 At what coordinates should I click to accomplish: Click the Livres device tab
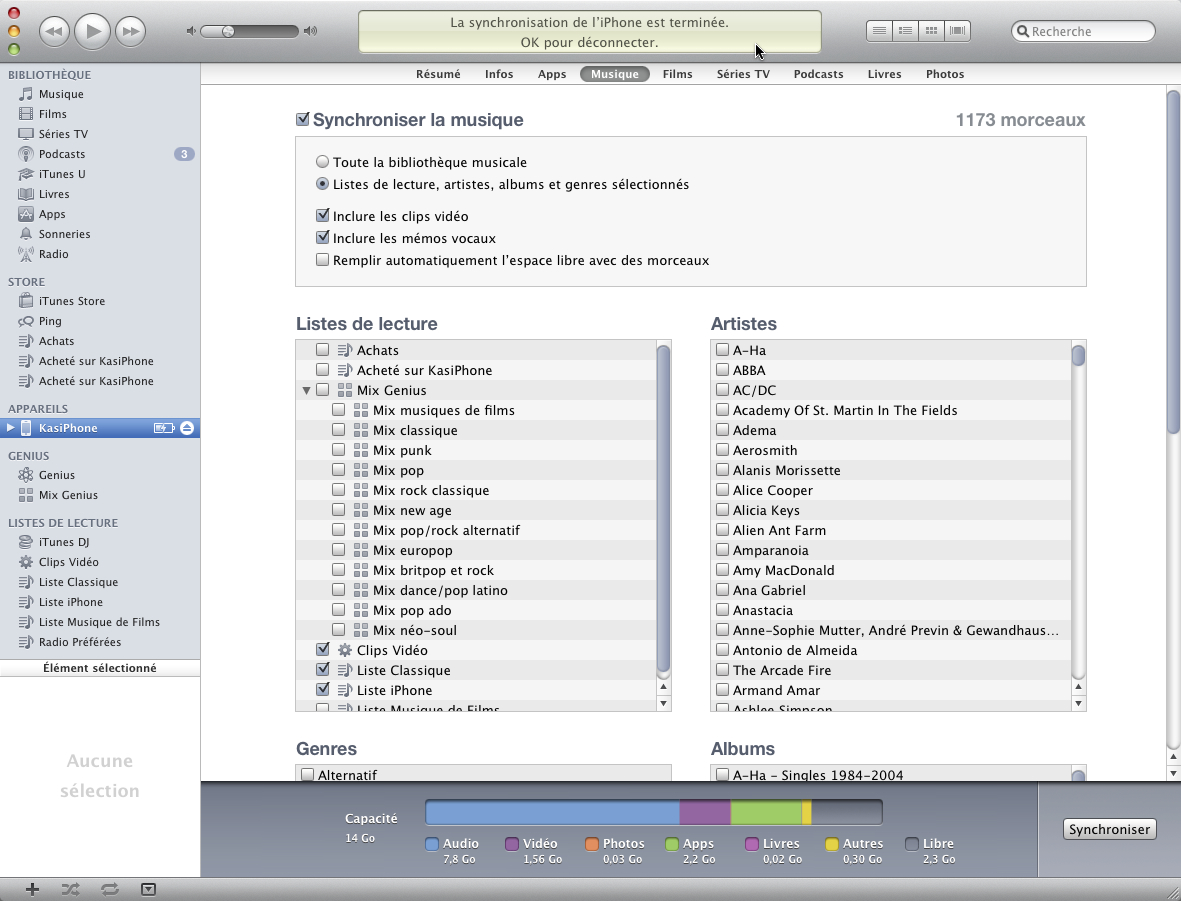tap(884, 74)
